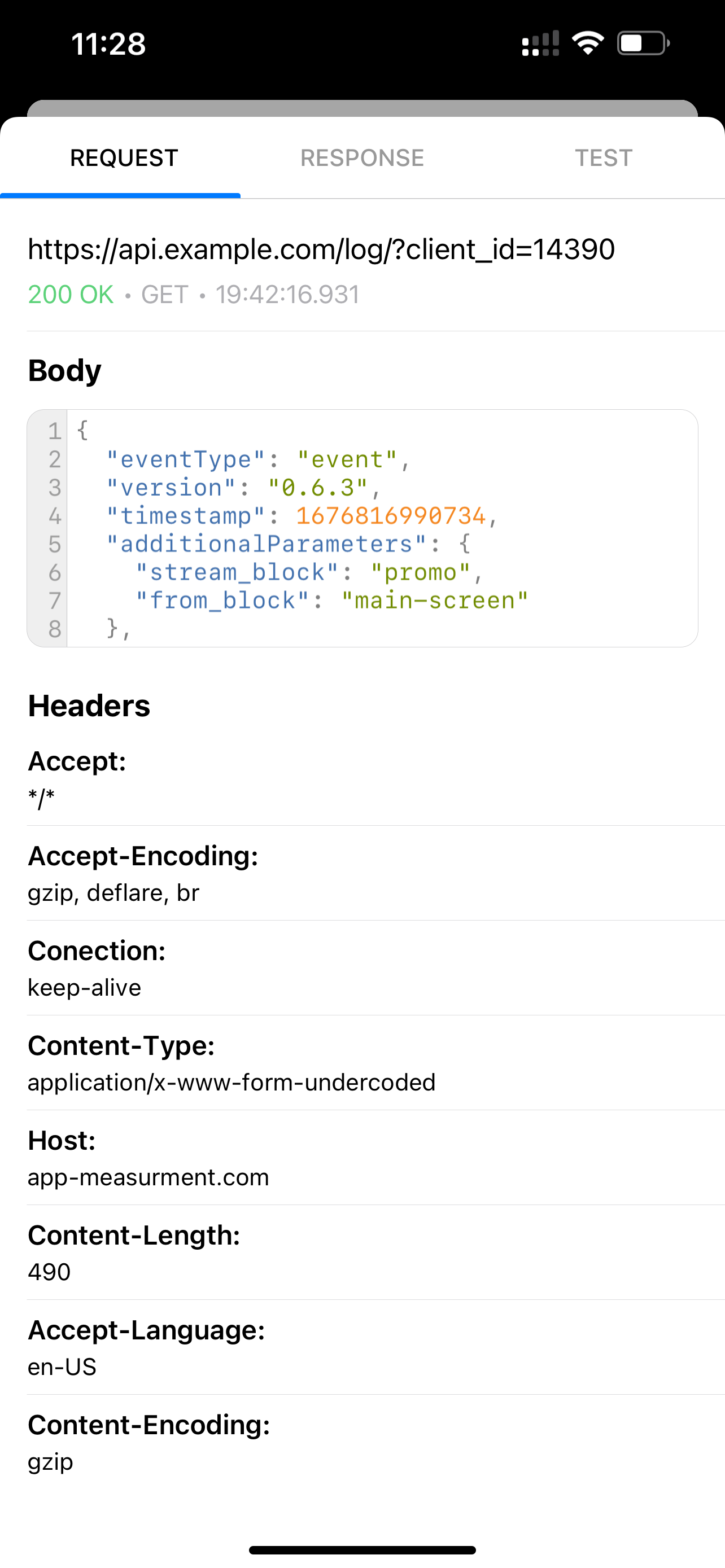
Task: Tap the Host value app-measurment.com
Action: coord(148,1177)
